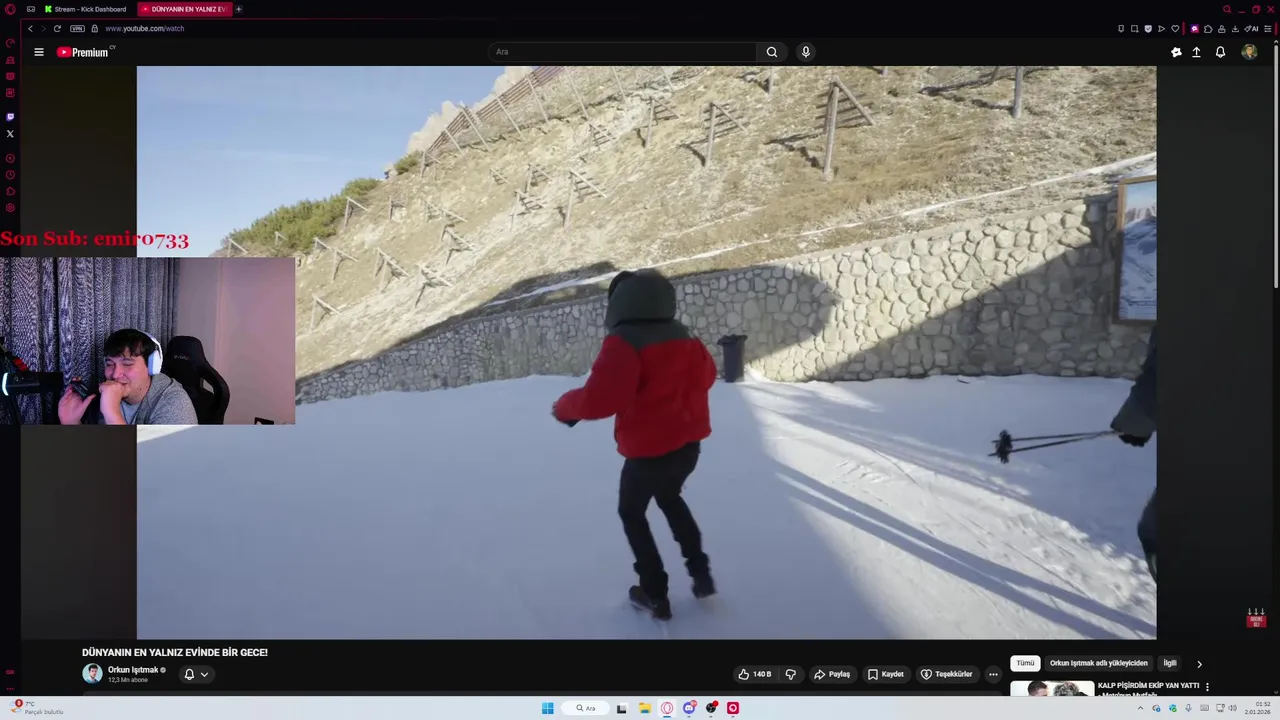Image resolution: width=1280 pixels, height=720 pixels.
Task: Open the YouTube account avatar menu
Action: (x=1249, y=52)
